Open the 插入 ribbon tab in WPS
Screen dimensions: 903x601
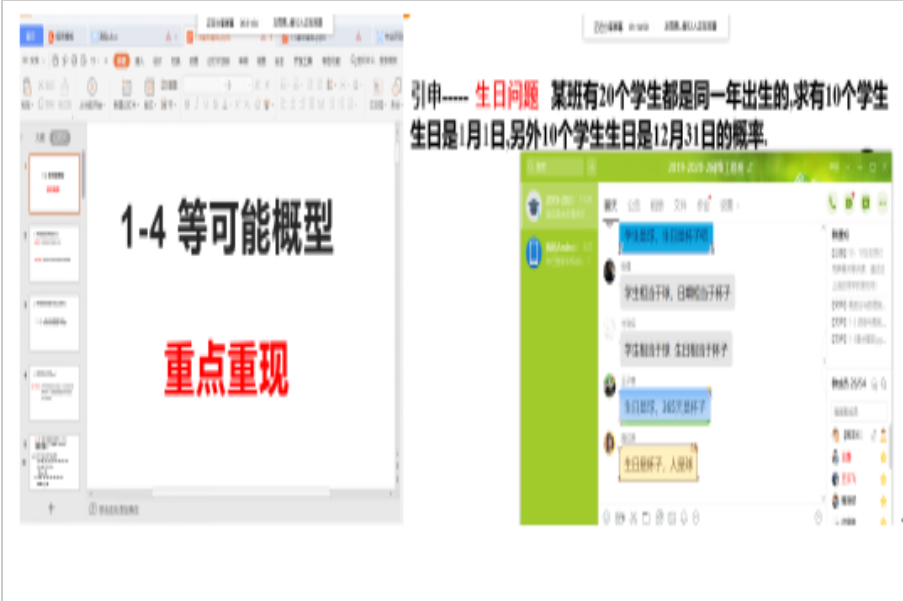(x=141, y=61)
